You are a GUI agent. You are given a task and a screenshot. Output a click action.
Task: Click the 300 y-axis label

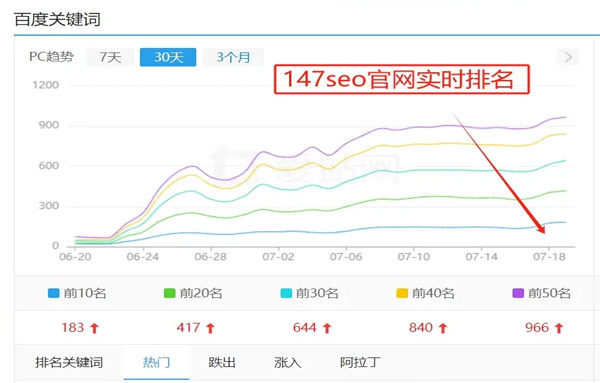pos(49,206)
